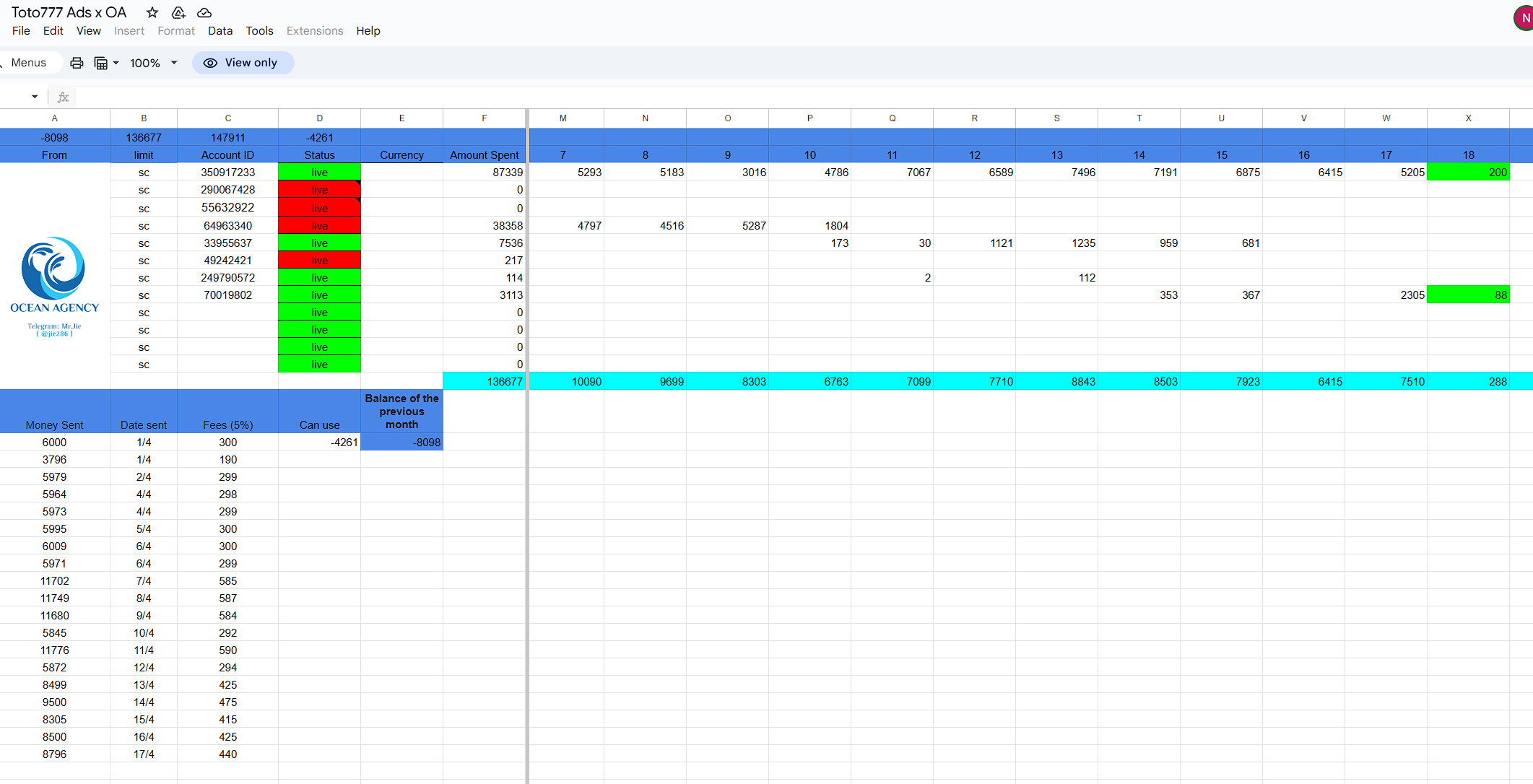The width and height of the screenshot is (1533, 784).
Task: Click the cyan total cell 136677
Action: point(484,381)
